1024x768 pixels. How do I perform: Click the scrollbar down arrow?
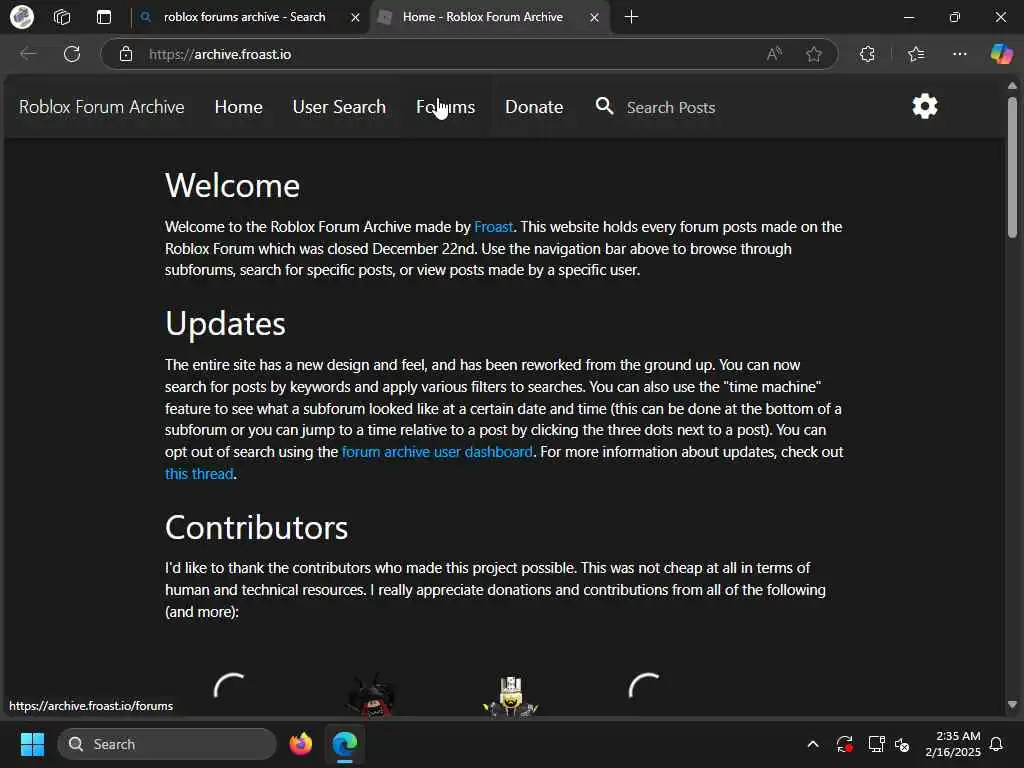pyautogui.click(x=1012, y=704)
